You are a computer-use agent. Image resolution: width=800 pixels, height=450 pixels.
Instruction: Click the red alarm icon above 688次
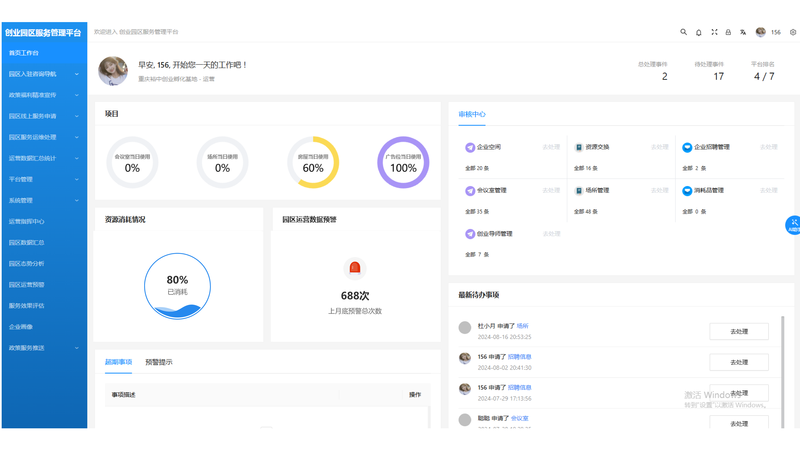355,268
